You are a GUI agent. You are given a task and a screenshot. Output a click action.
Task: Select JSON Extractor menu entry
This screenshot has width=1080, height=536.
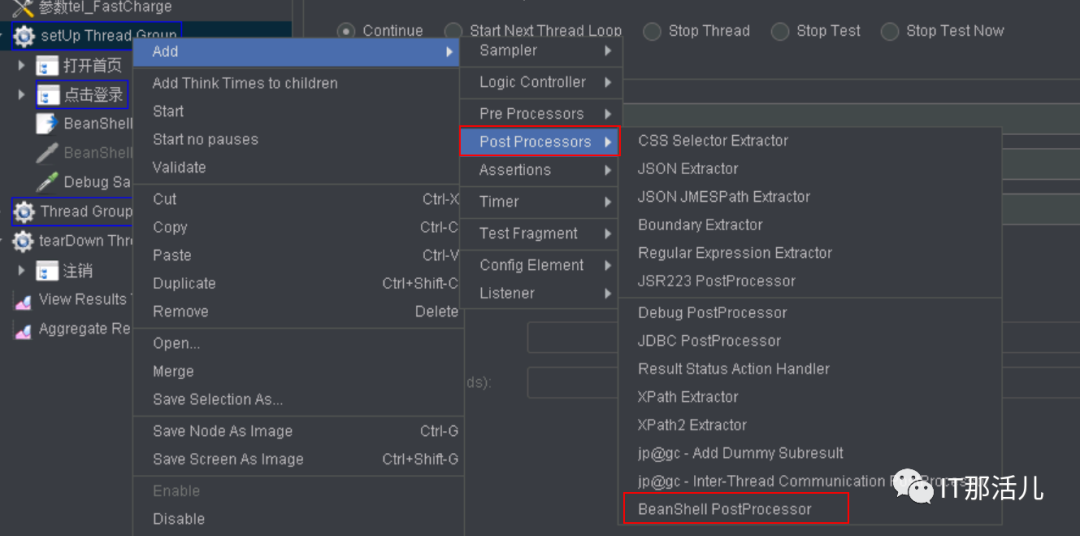688,169
